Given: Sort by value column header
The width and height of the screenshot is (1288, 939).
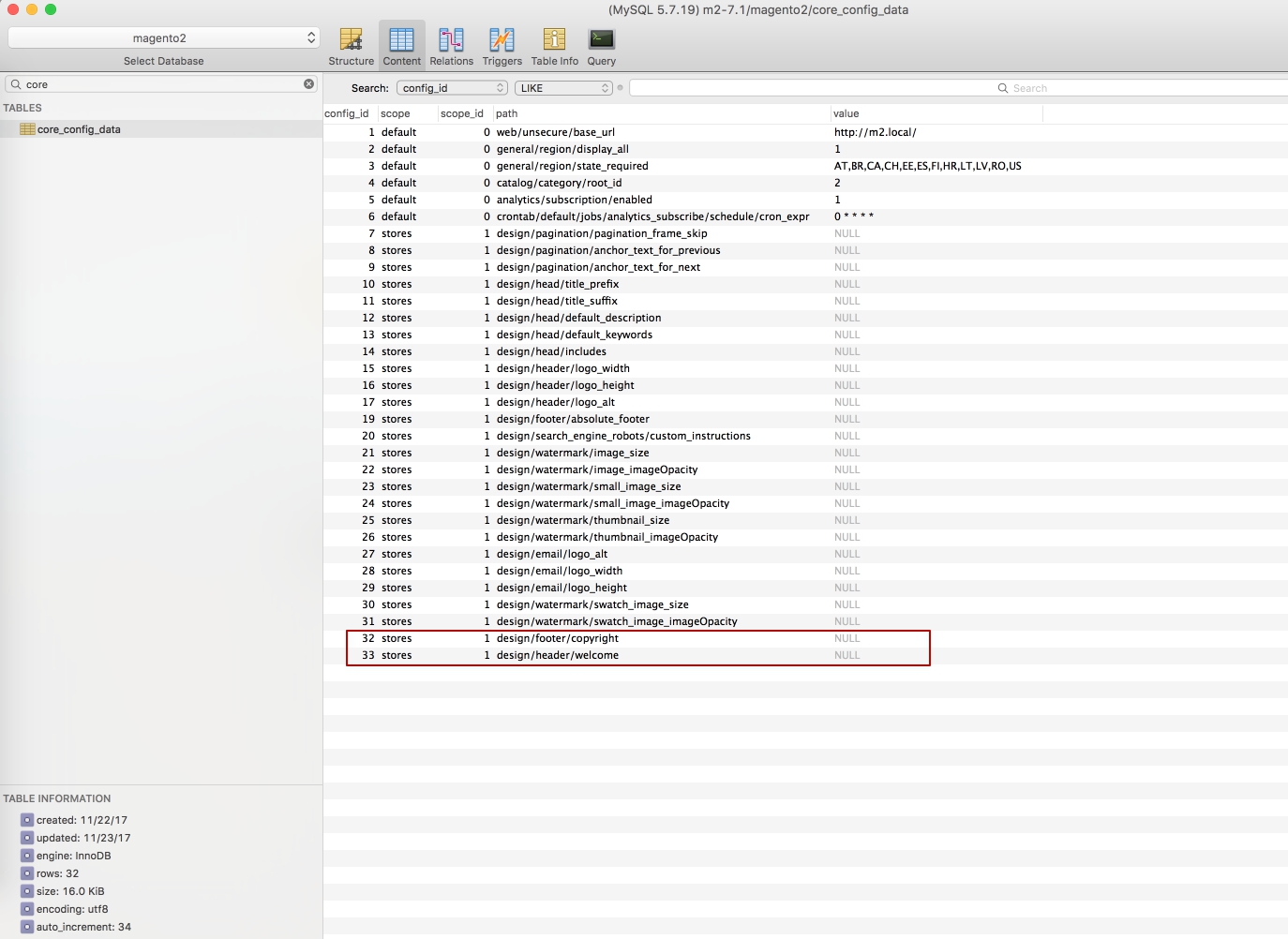Looking at the screenshot, I should (x=936, y=113).
